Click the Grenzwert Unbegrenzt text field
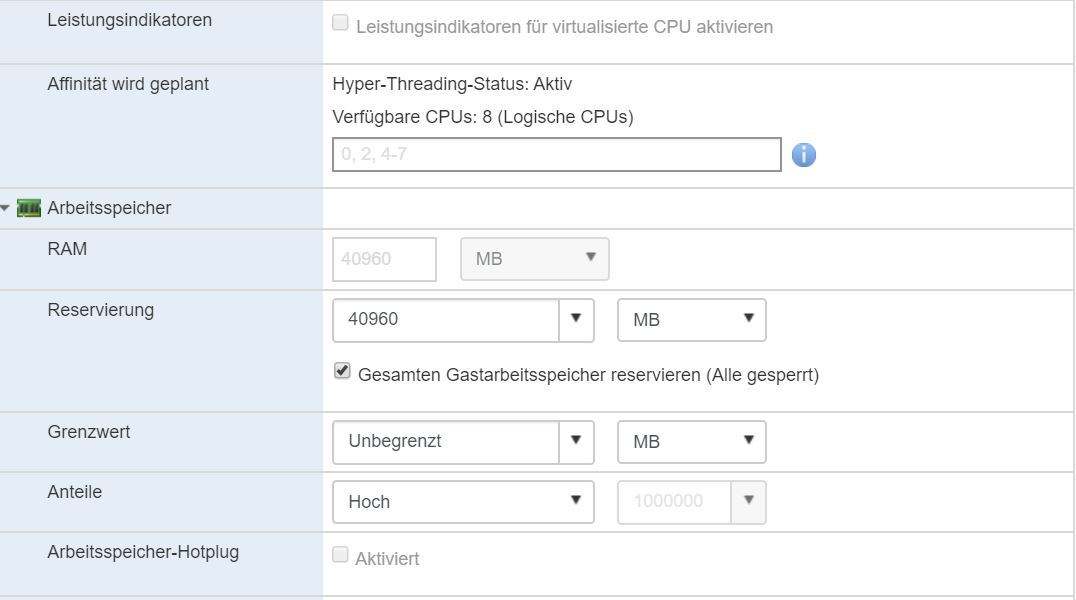 [445, 441]
